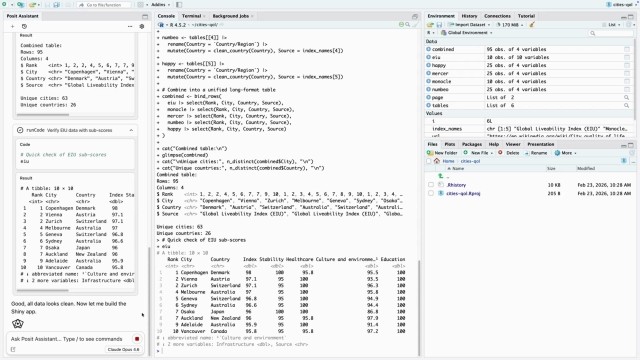Click the attach icon below the chat input
This screenshot has width=640, height=360.
[x=13, y=349]
